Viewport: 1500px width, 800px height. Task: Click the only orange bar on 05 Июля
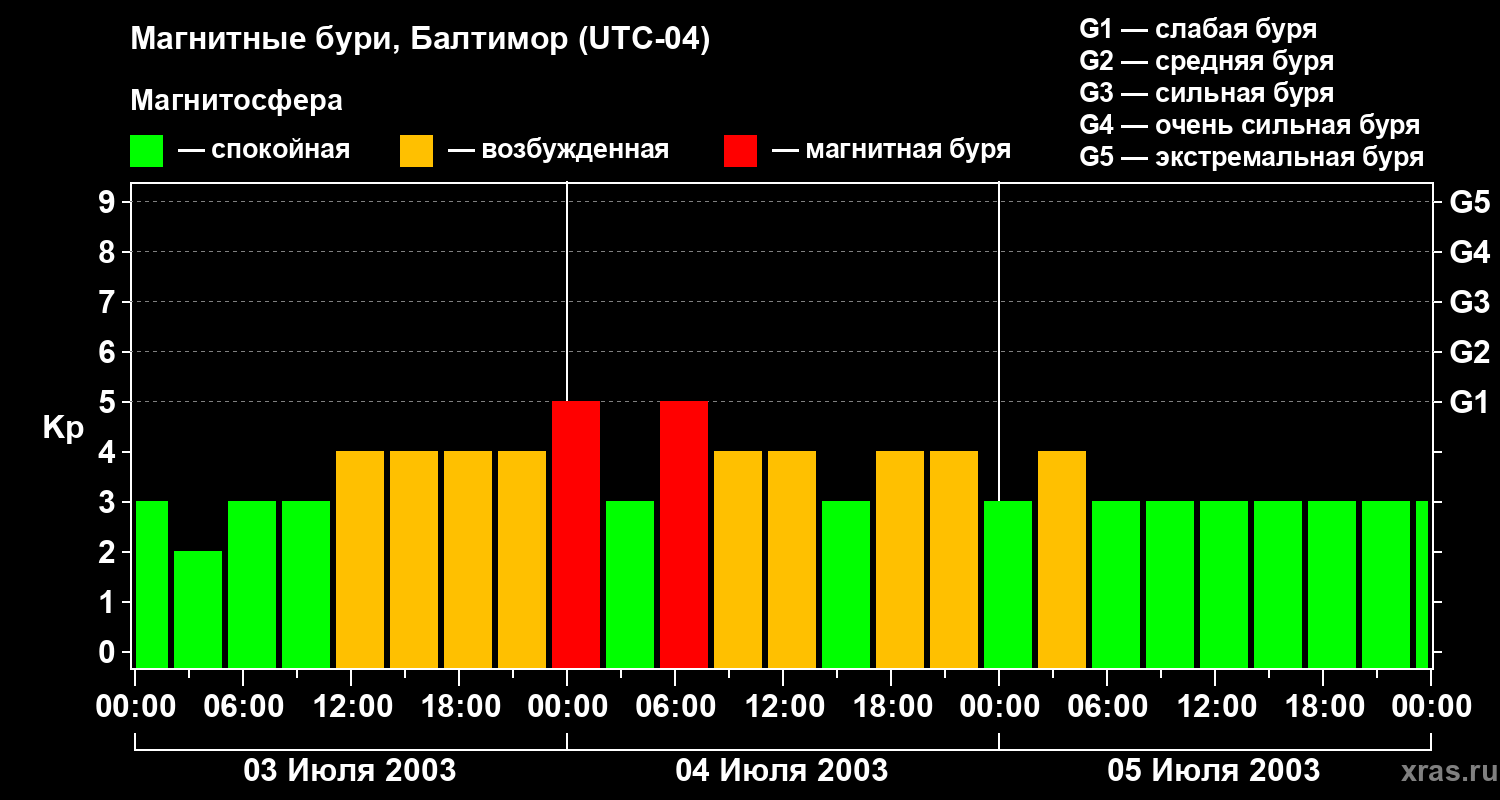(1062, 559)
